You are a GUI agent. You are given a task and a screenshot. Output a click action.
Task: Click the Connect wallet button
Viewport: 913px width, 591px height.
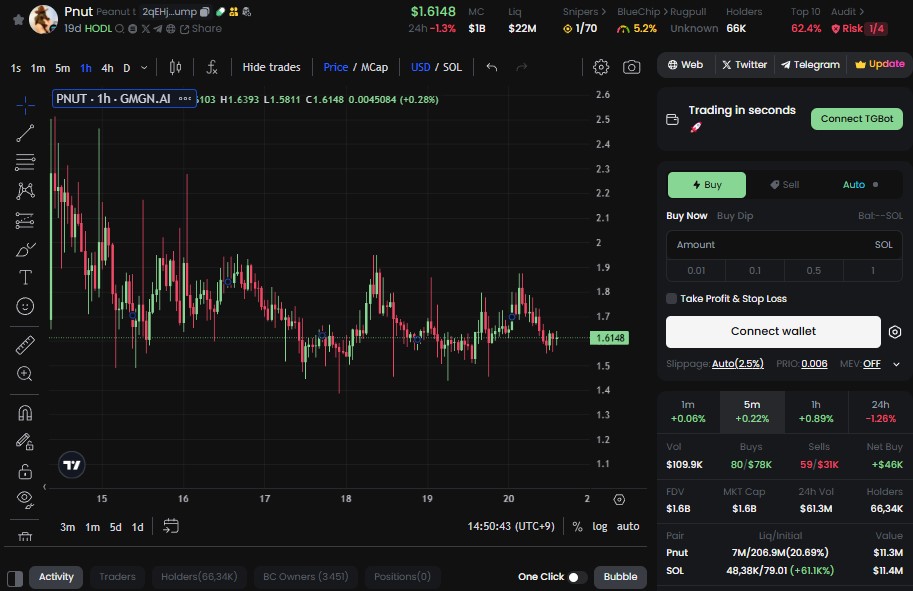(772, 331)
